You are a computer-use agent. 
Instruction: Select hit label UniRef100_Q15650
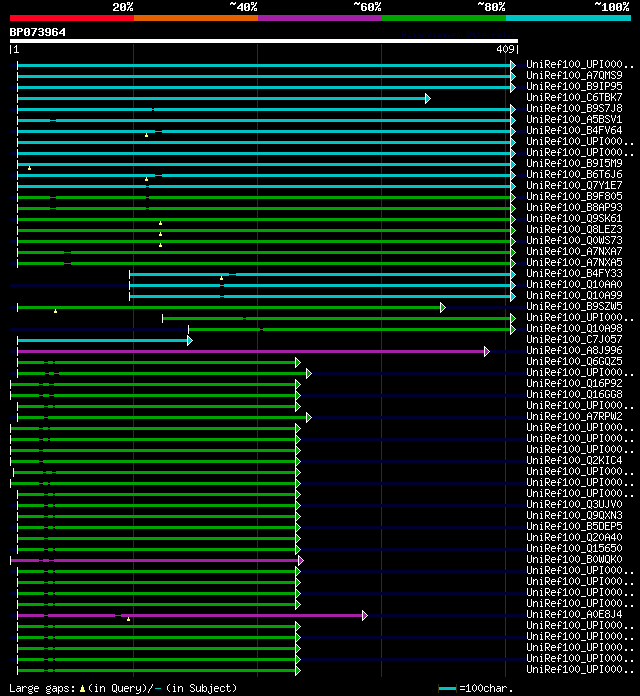pos(574,548)
